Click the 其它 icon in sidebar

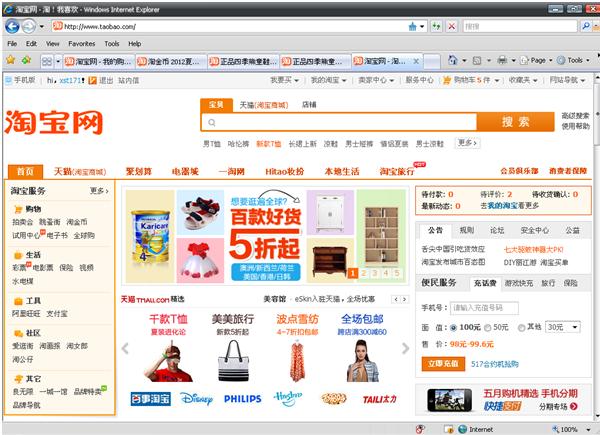click(18, 379)
